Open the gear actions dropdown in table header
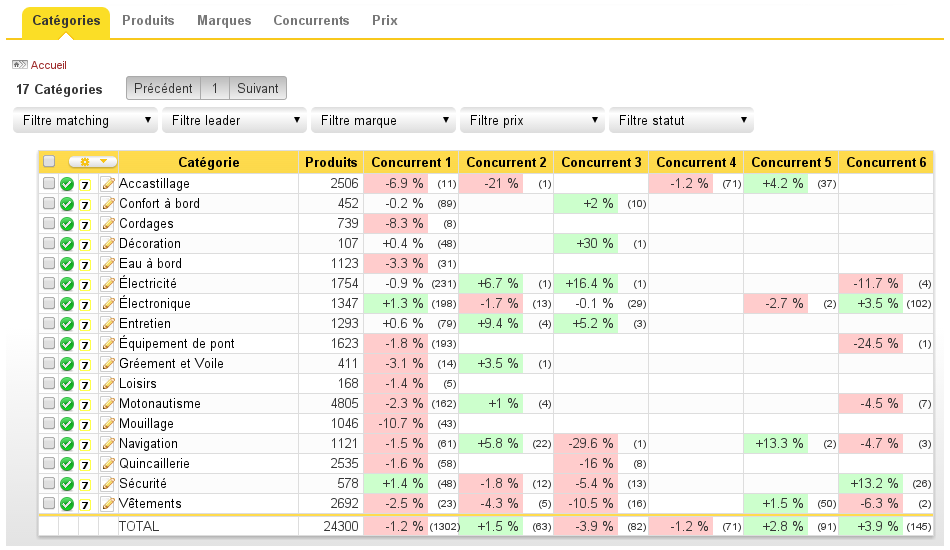 (93, 162)
